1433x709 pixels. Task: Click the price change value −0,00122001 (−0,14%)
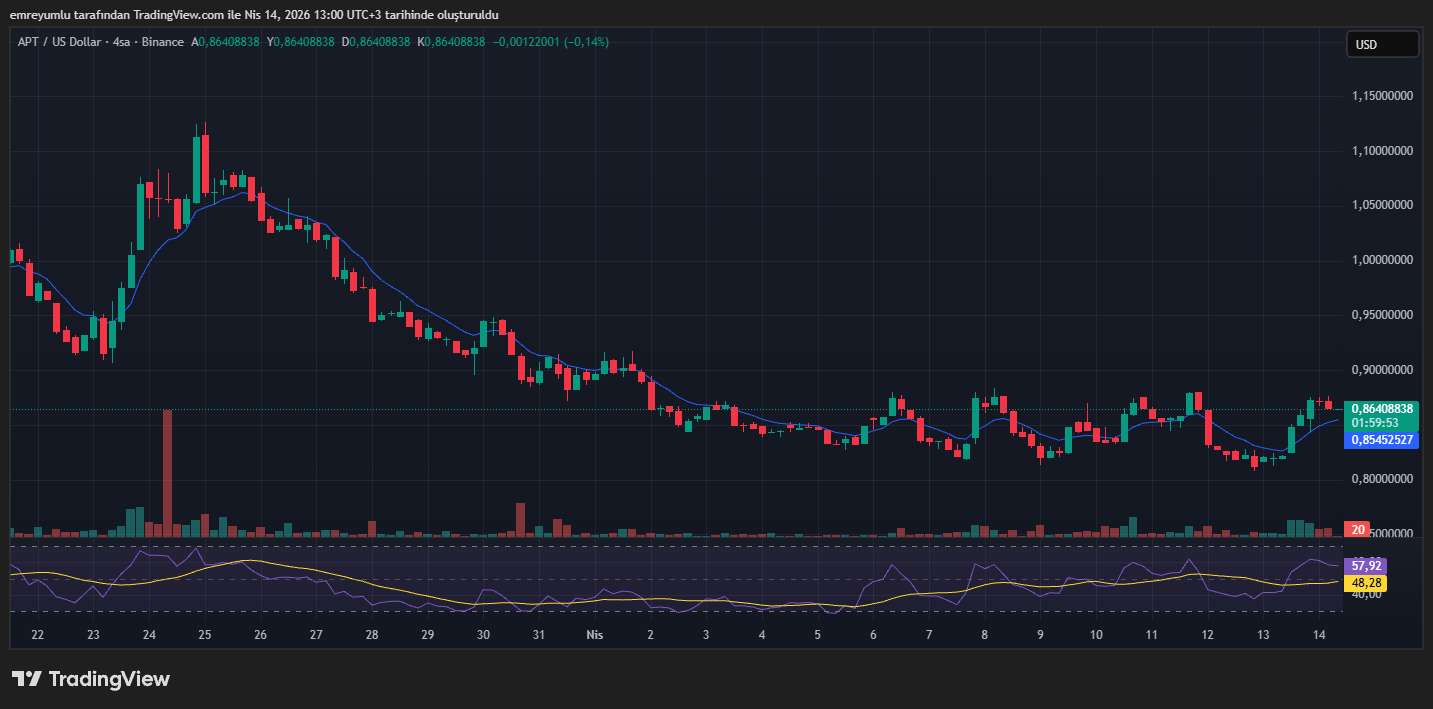pyautogui.click(x=550, y=42)
